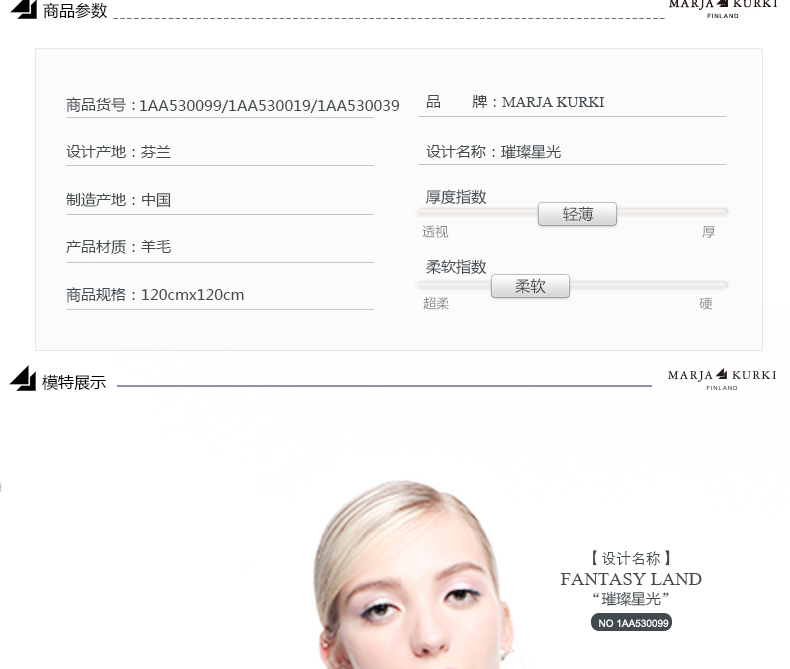The height and width of the screenshot is (669, 790).
Task: Click the 轻薄 thickness slider handle
Action: (577, 214)
